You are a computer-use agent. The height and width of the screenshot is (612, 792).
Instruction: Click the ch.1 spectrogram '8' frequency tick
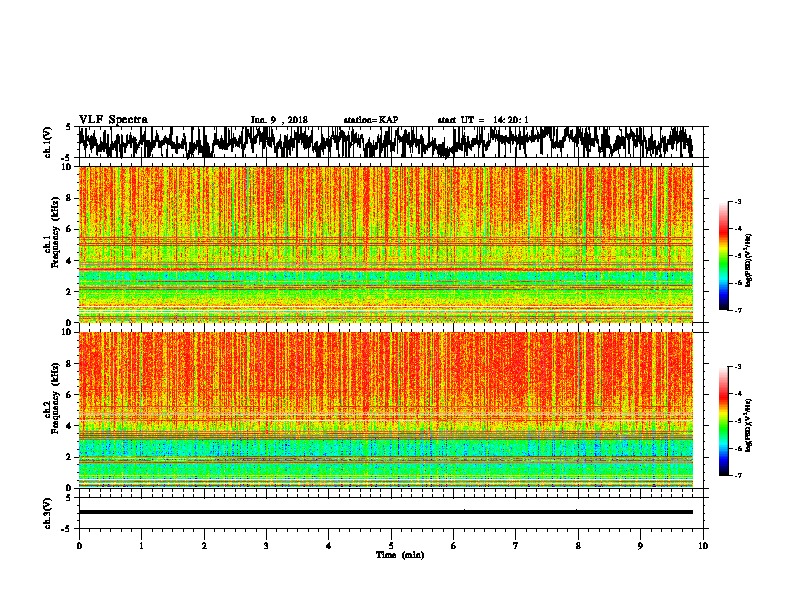click(70, 198)
